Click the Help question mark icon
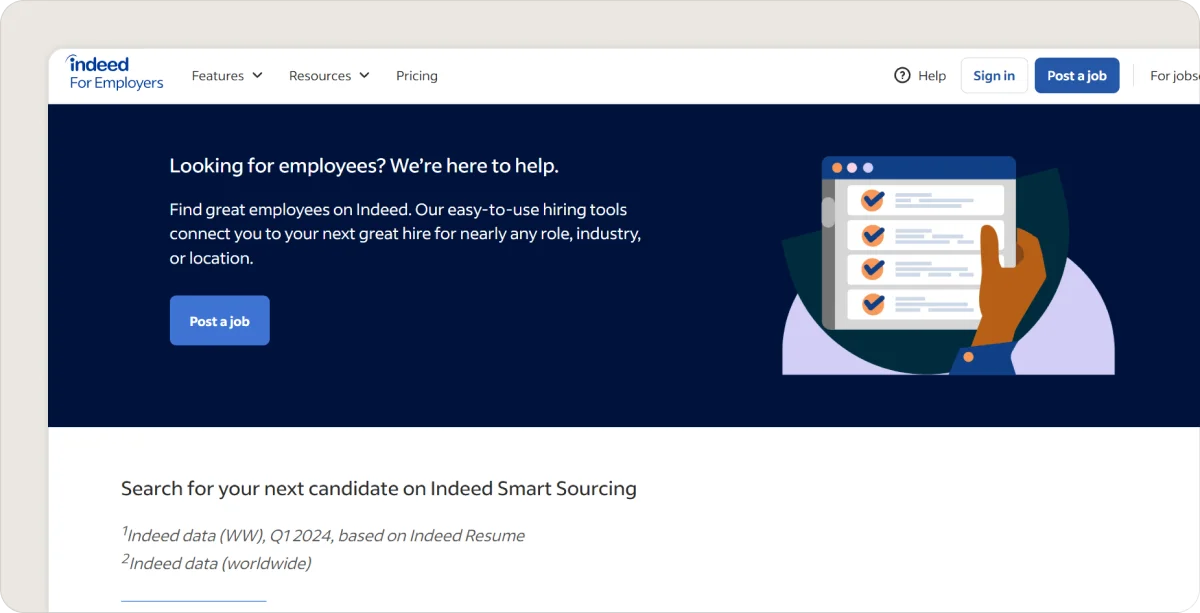This screenshot has width=1200, height=613. pos(901,75)
